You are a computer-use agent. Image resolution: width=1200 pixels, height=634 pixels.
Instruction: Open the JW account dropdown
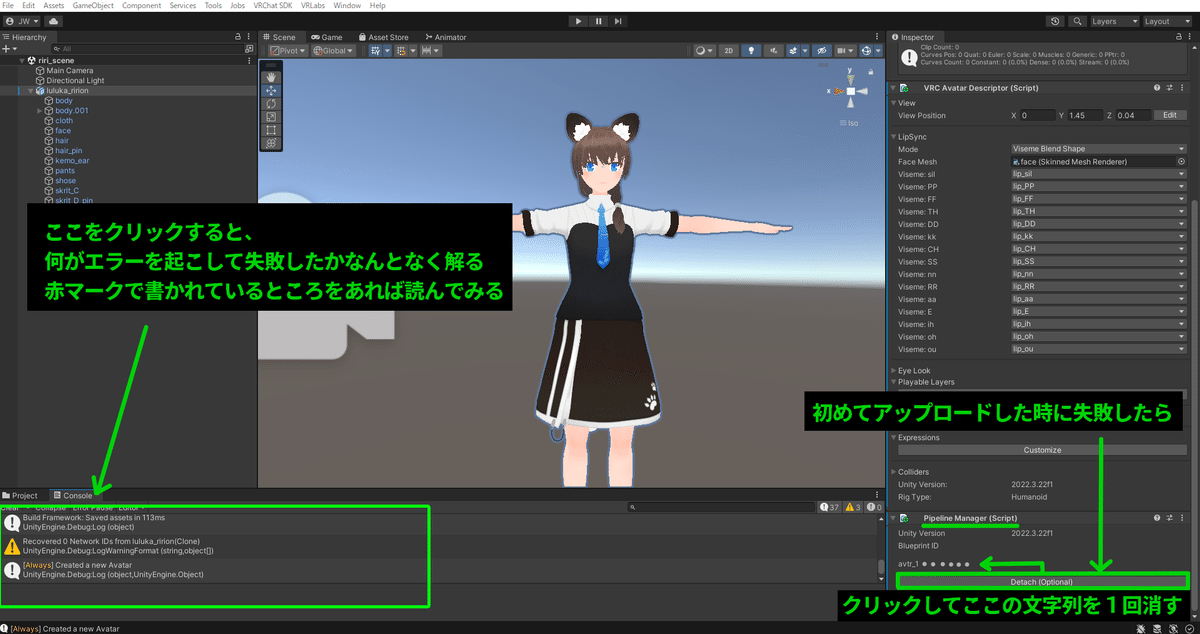(22, 21)
